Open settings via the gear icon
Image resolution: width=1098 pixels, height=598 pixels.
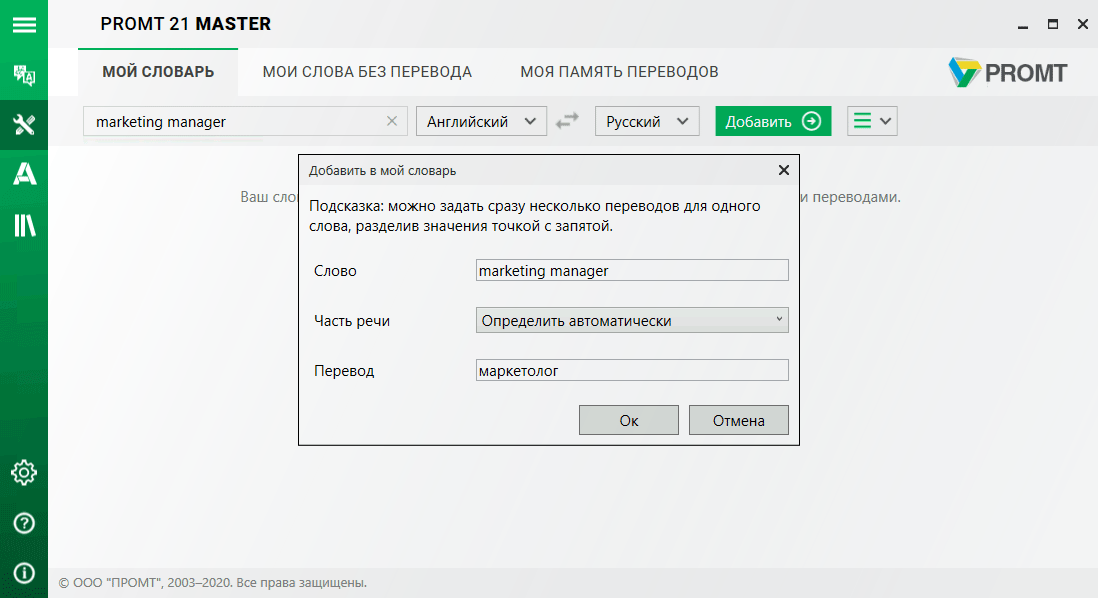pos(24,473)
